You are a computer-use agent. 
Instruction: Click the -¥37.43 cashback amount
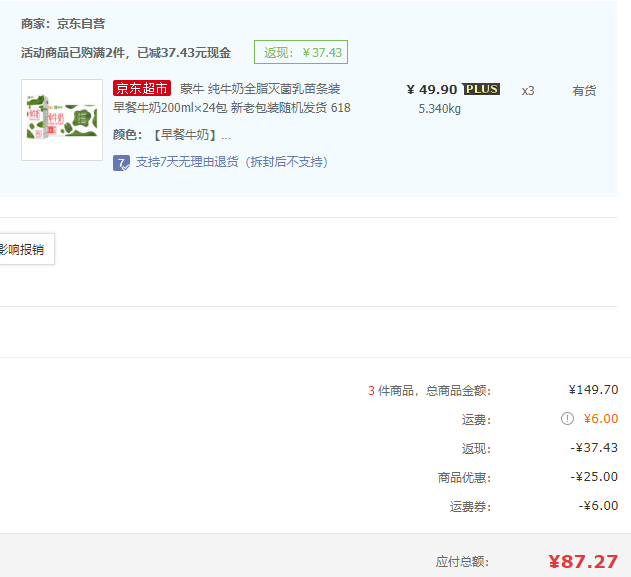(x=594, y=448)
